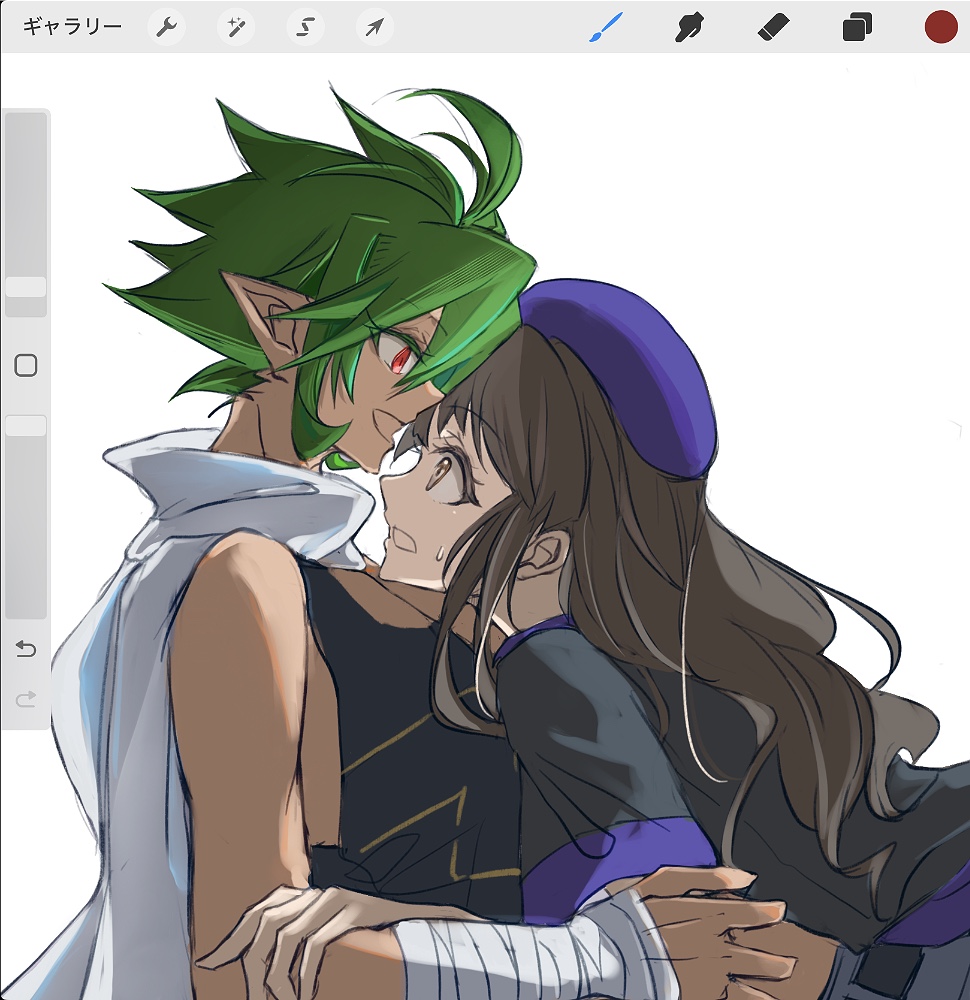
Task: Select the Smudge finger tool
Action: [x=688, y=27]
